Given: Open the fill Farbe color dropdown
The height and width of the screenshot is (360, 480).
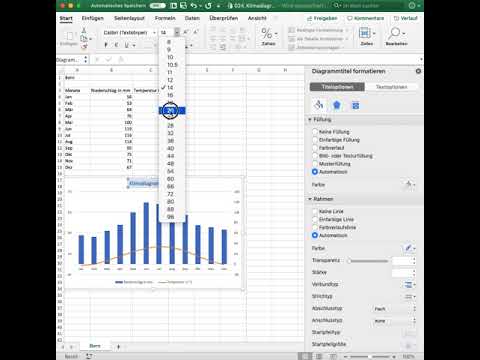Looking at the screenshot, I should 410,184.
